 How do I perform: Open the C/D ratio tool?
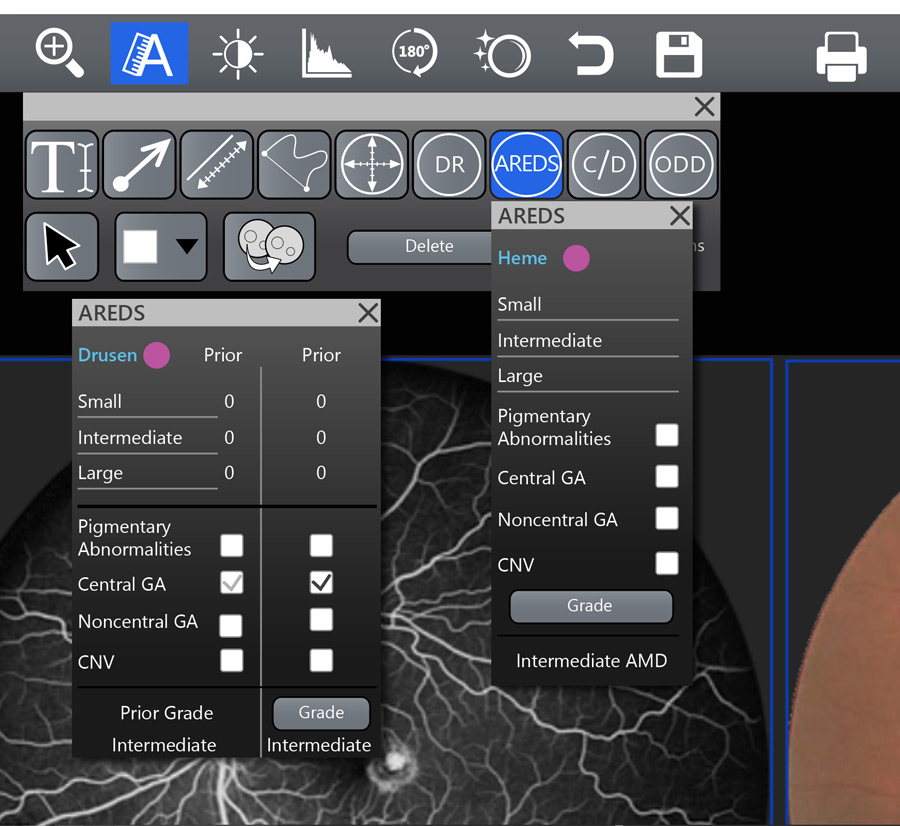click(604, 165)
